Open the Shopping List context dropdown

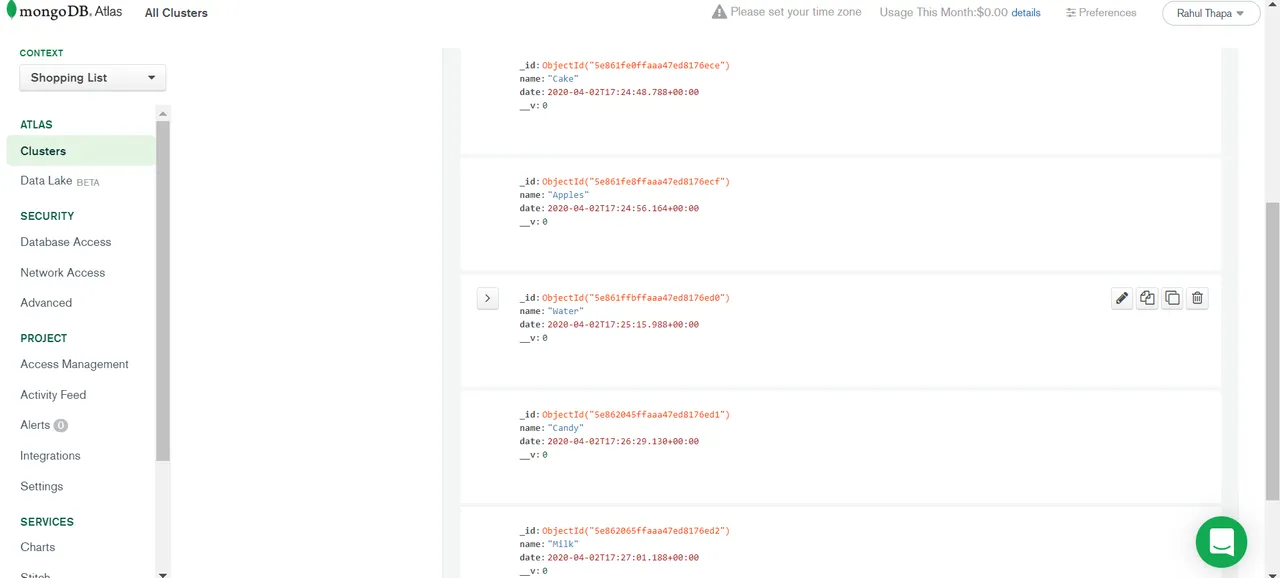pos(93,78)
